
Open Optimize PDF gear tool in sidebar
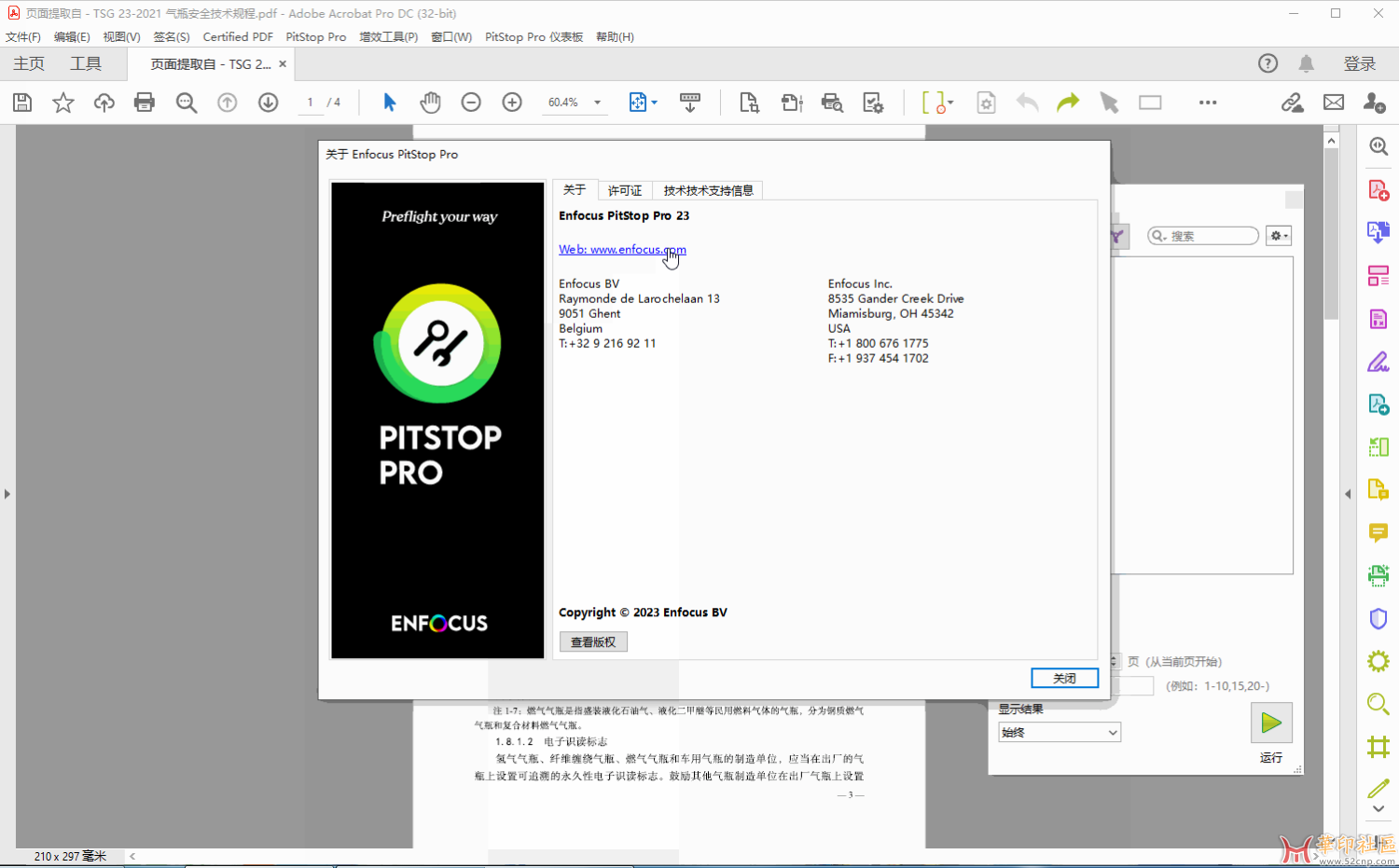1378,662
